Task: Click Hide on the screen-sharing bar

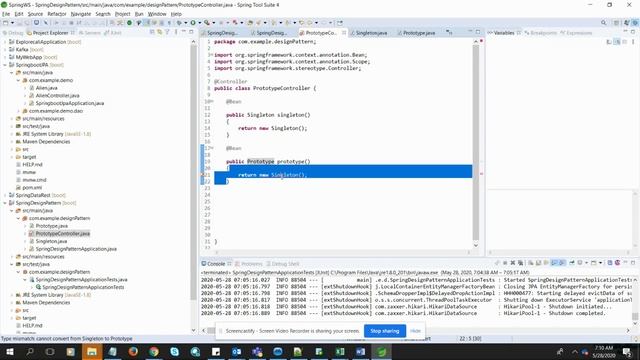Action: tap(415, 331)
